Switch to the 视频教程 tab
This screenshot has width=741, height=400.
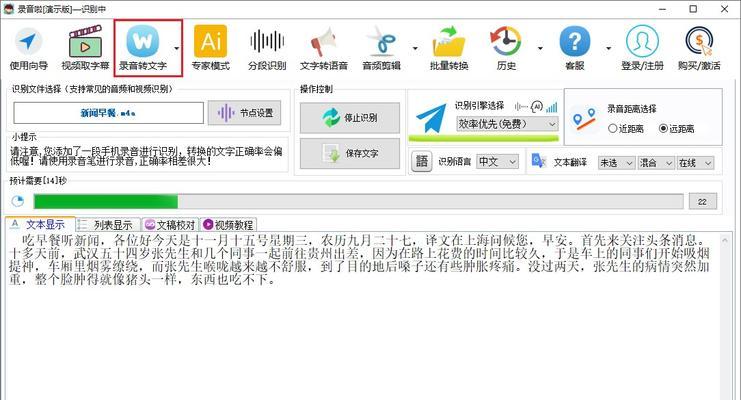(228, 225)
